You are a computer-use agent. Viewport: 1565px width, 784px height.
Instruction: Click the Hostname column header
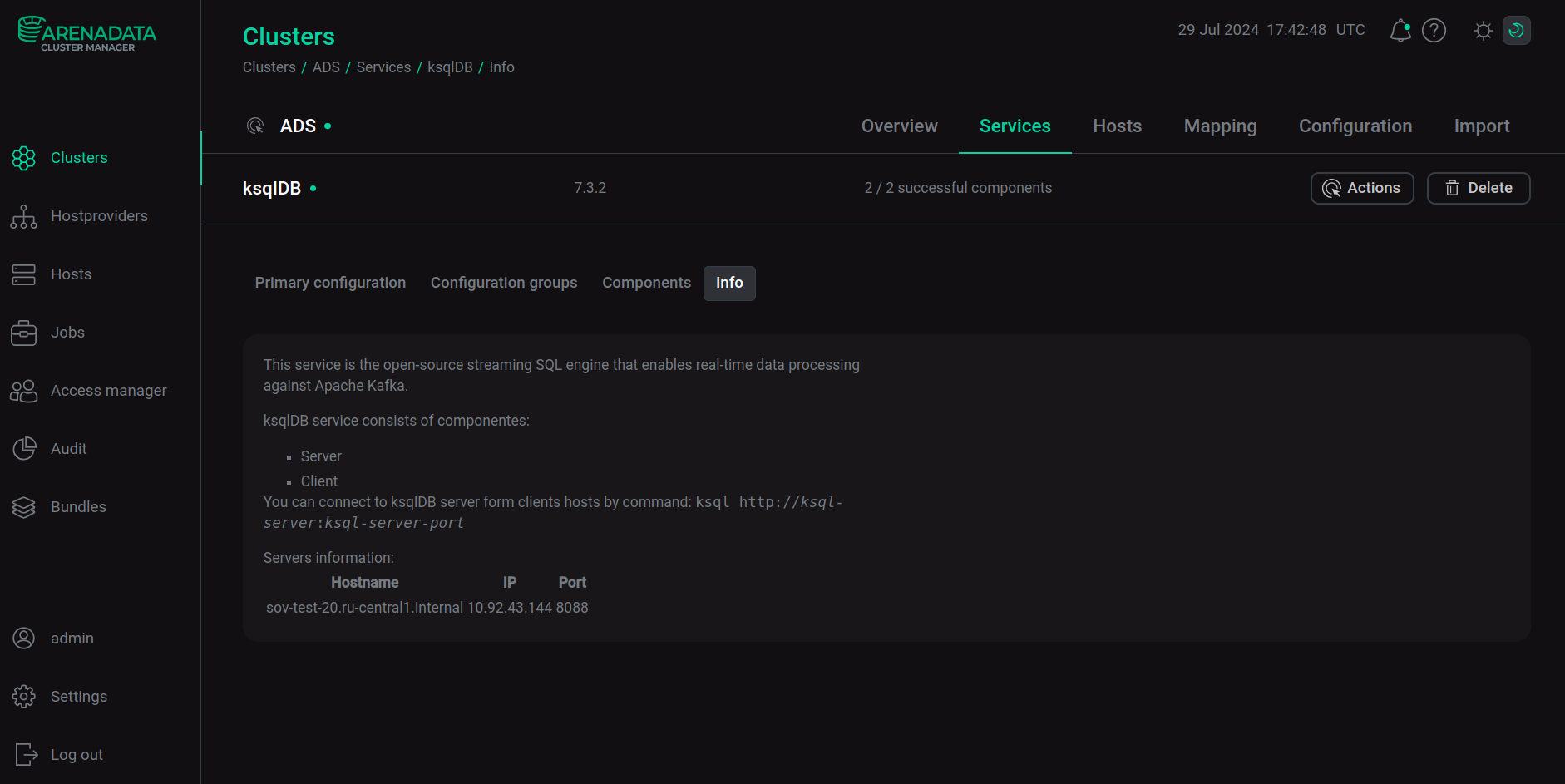[365, 583]
